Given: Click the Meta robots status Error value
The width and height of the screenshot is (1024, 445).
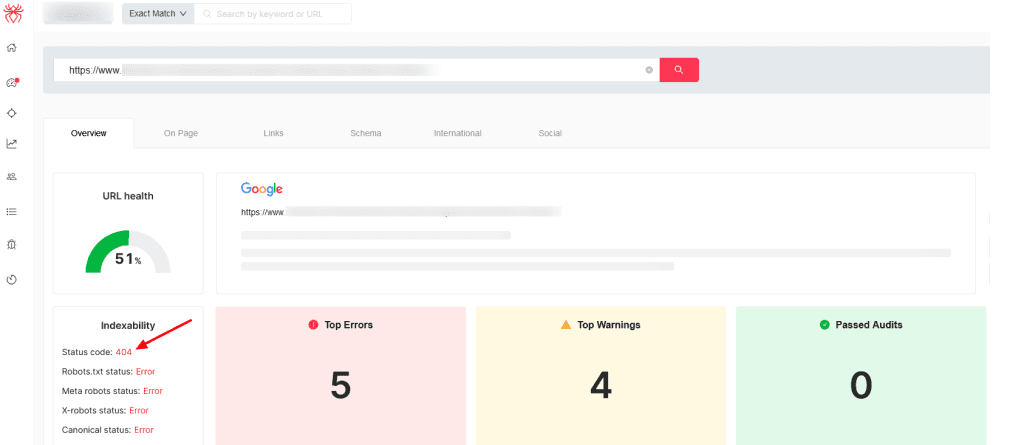Looking at the screenshot, I should [153, 391].
